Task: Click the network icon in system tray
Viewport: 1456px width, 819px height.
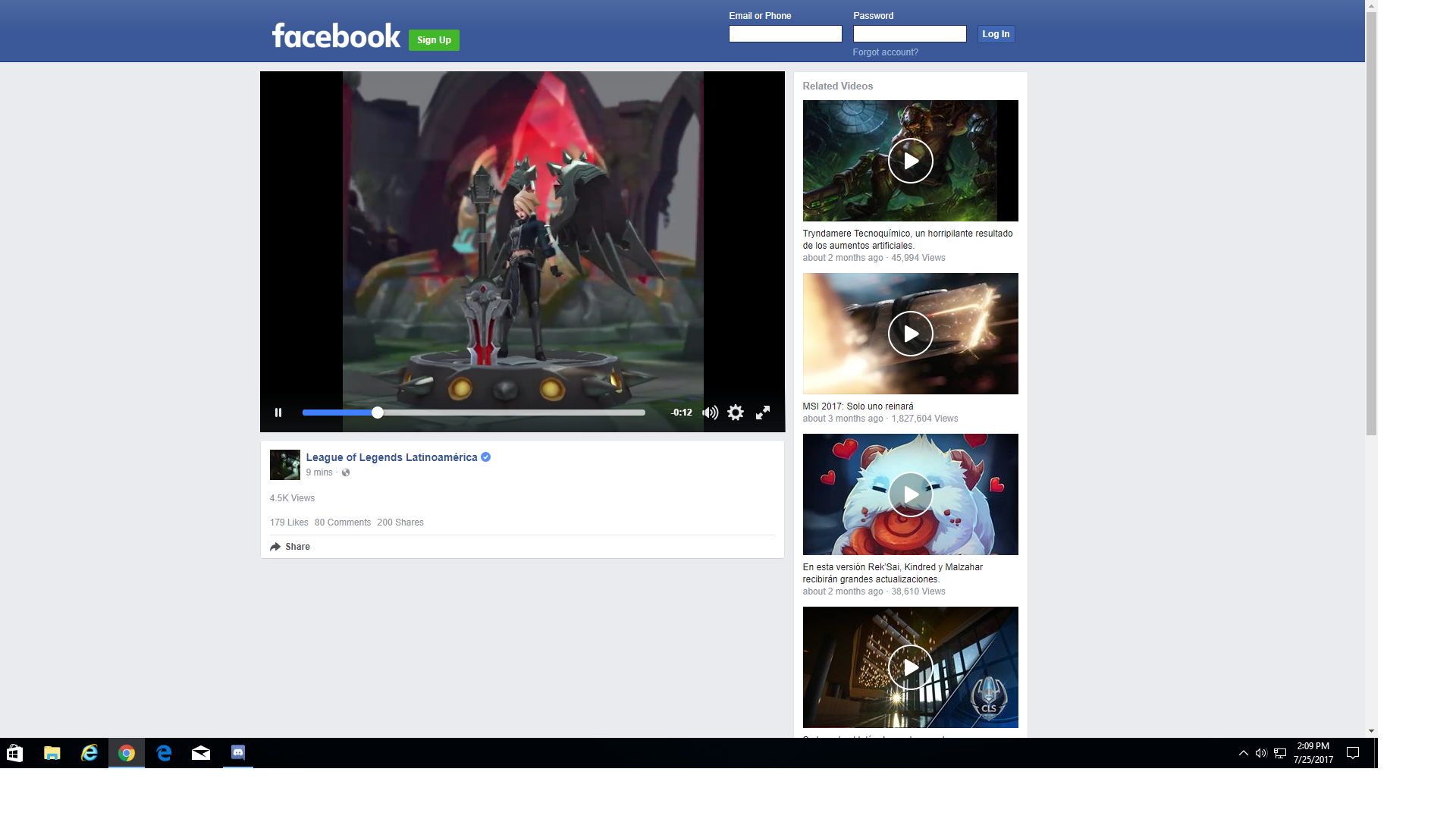Action: pyautogui.click(x=1280, y=753)
